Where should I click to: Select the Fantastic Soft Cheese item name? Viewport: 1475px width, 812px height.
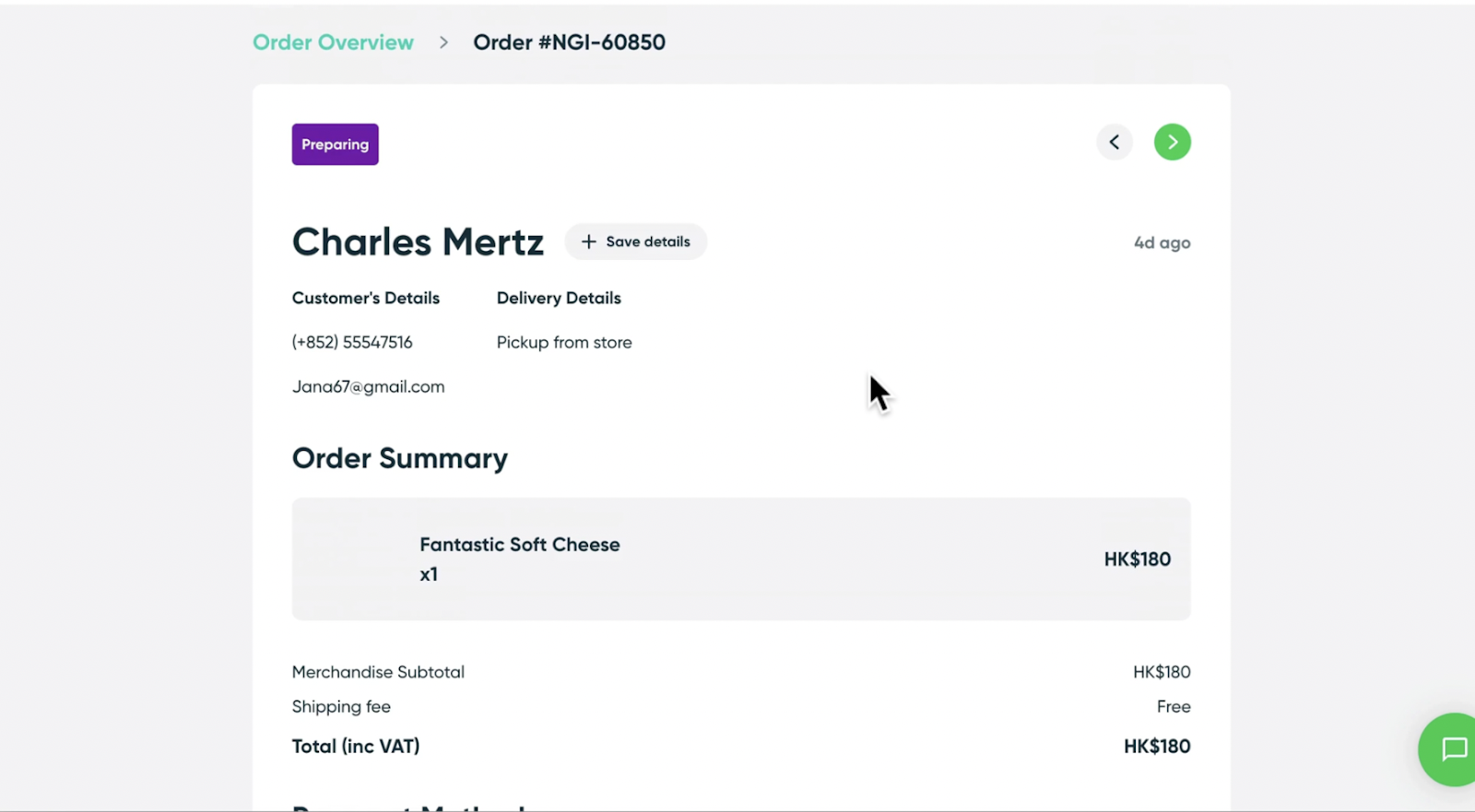click(x=519, y=545)
